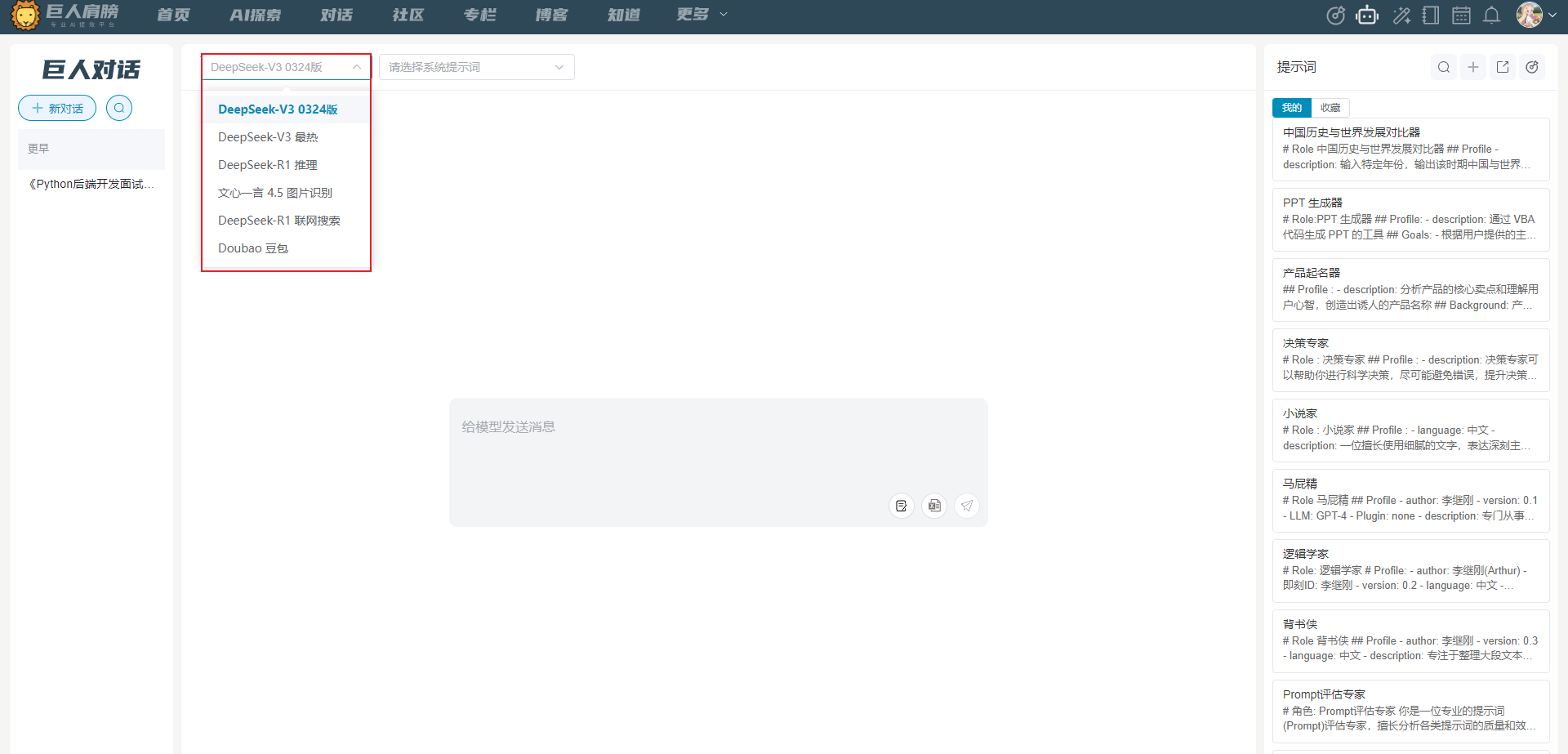The width and height of the screenshot is (1568, 754).
Task: Choose 文心一言 4.5 图片识别 option
Action: pyautogui.click(x=286, y=193)
